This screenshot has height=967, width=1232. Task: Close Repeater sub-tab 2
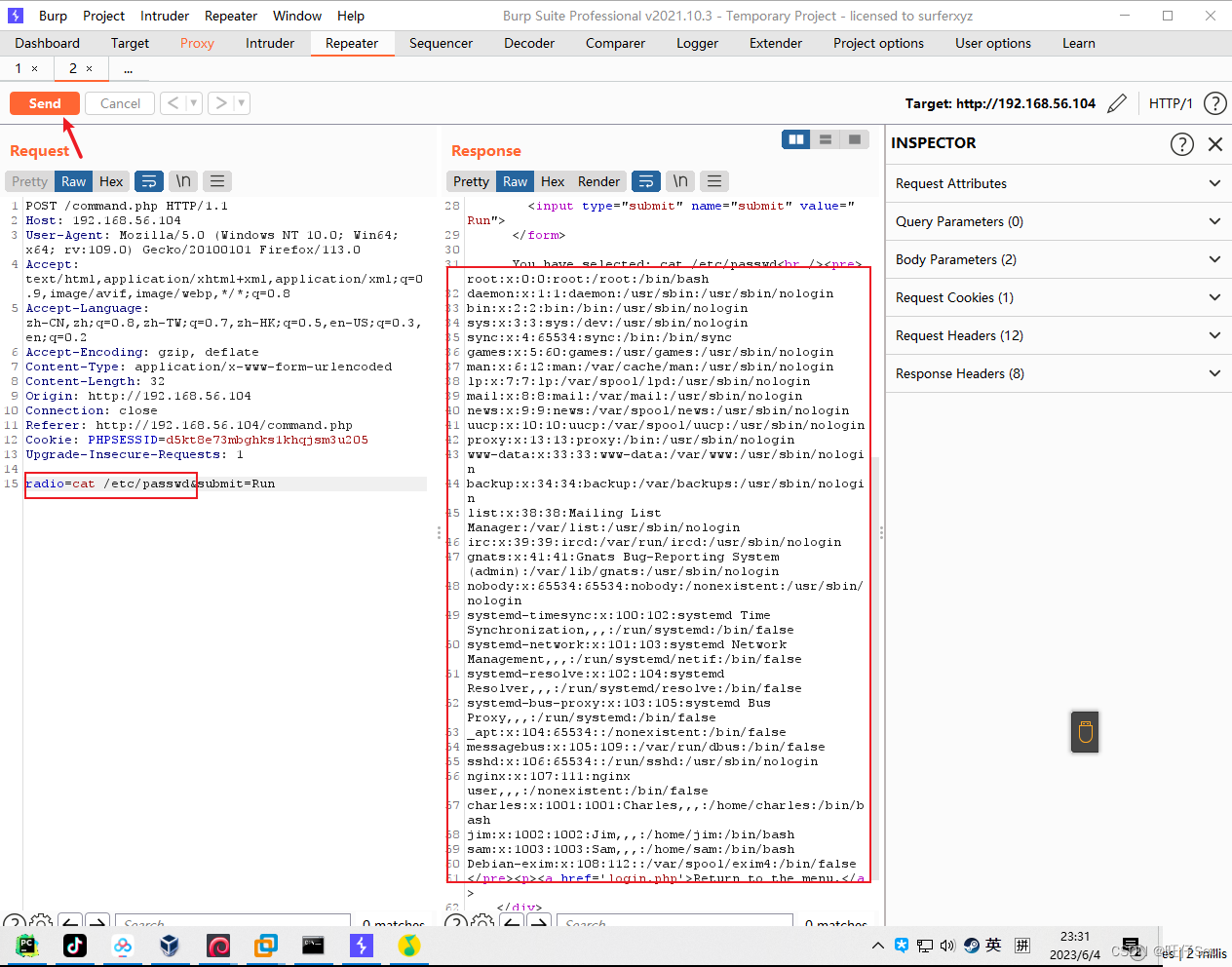[89, 69]
